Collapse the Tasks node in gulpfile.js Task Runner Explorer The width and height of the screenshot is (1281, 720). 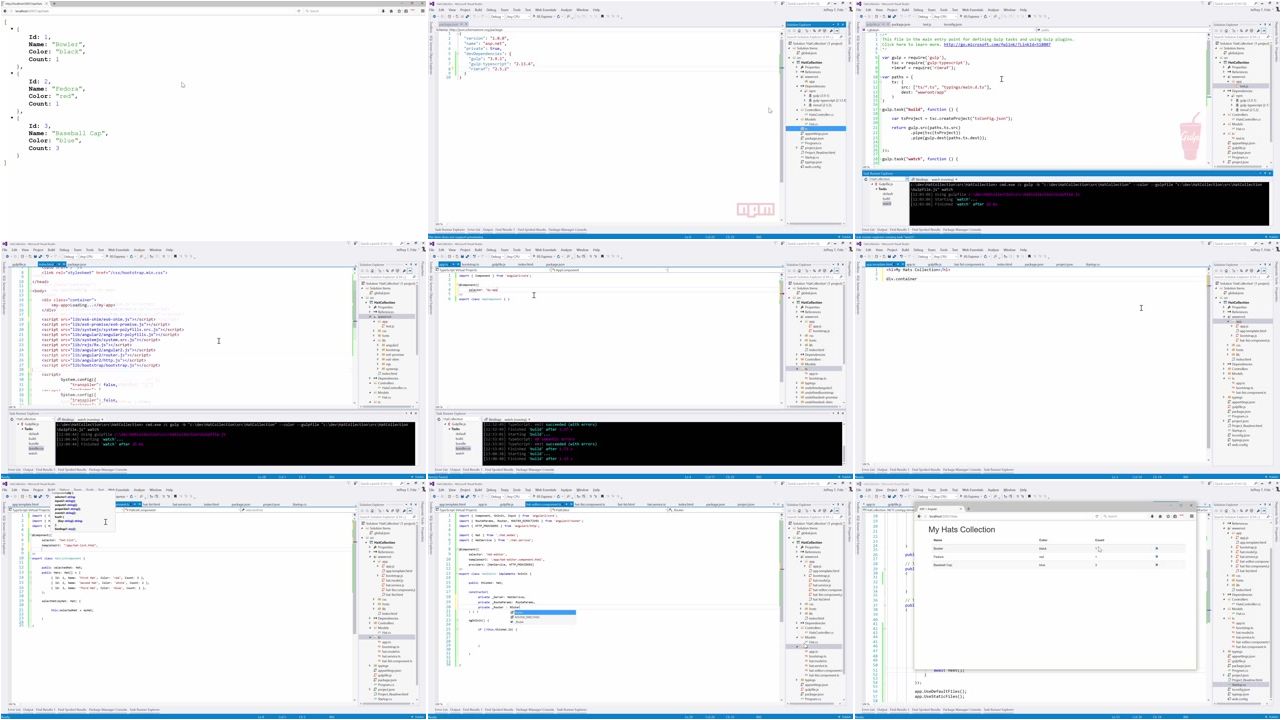click(x=876, y=189)
